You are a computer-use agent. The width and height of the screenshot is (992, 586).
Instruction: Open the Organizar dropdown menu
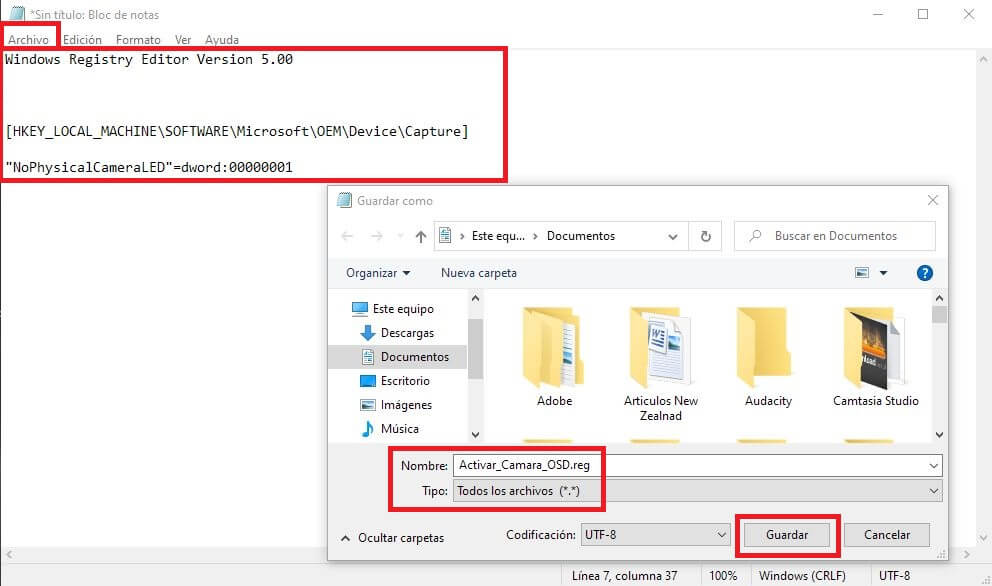(x=378, y=273)
